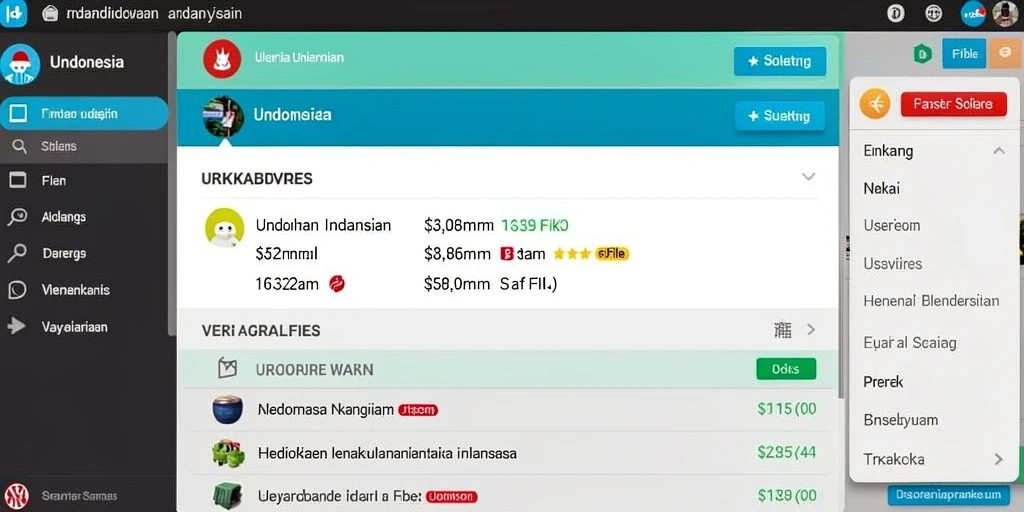
Task: Click the green Odits button
Action: pos(786,369)
